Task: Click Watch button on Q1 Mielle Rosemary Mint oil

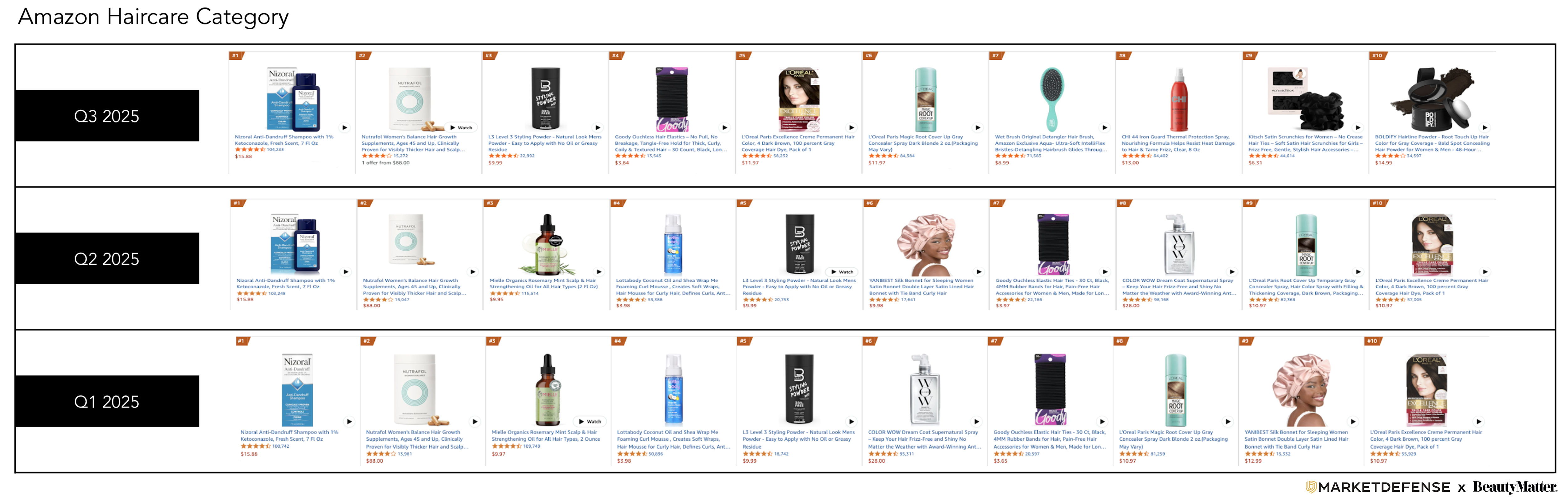Action: coord(590,422)
